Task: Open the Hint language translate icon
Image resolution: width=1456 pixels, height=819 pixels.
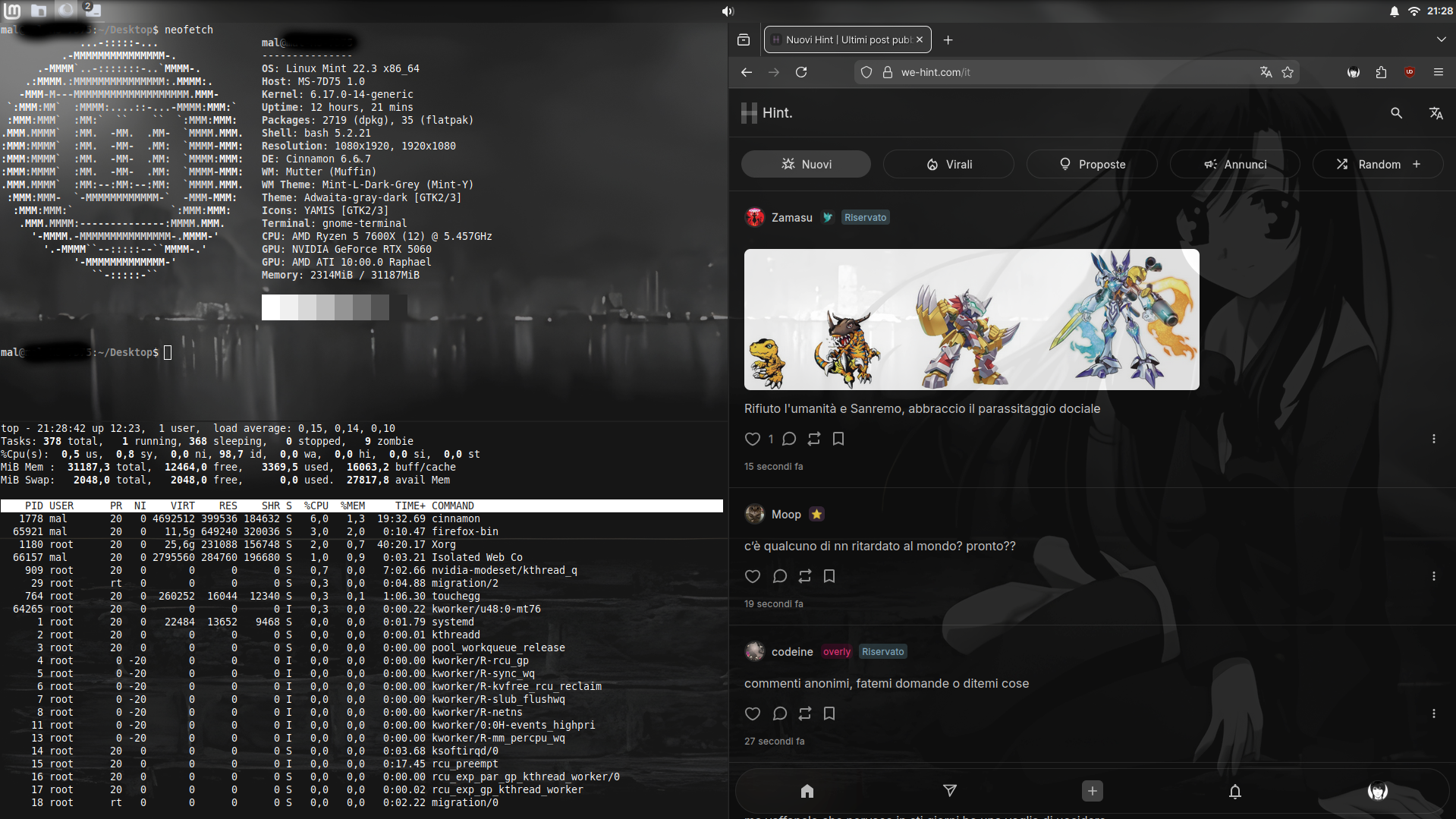Action: tap(1436, 113)
